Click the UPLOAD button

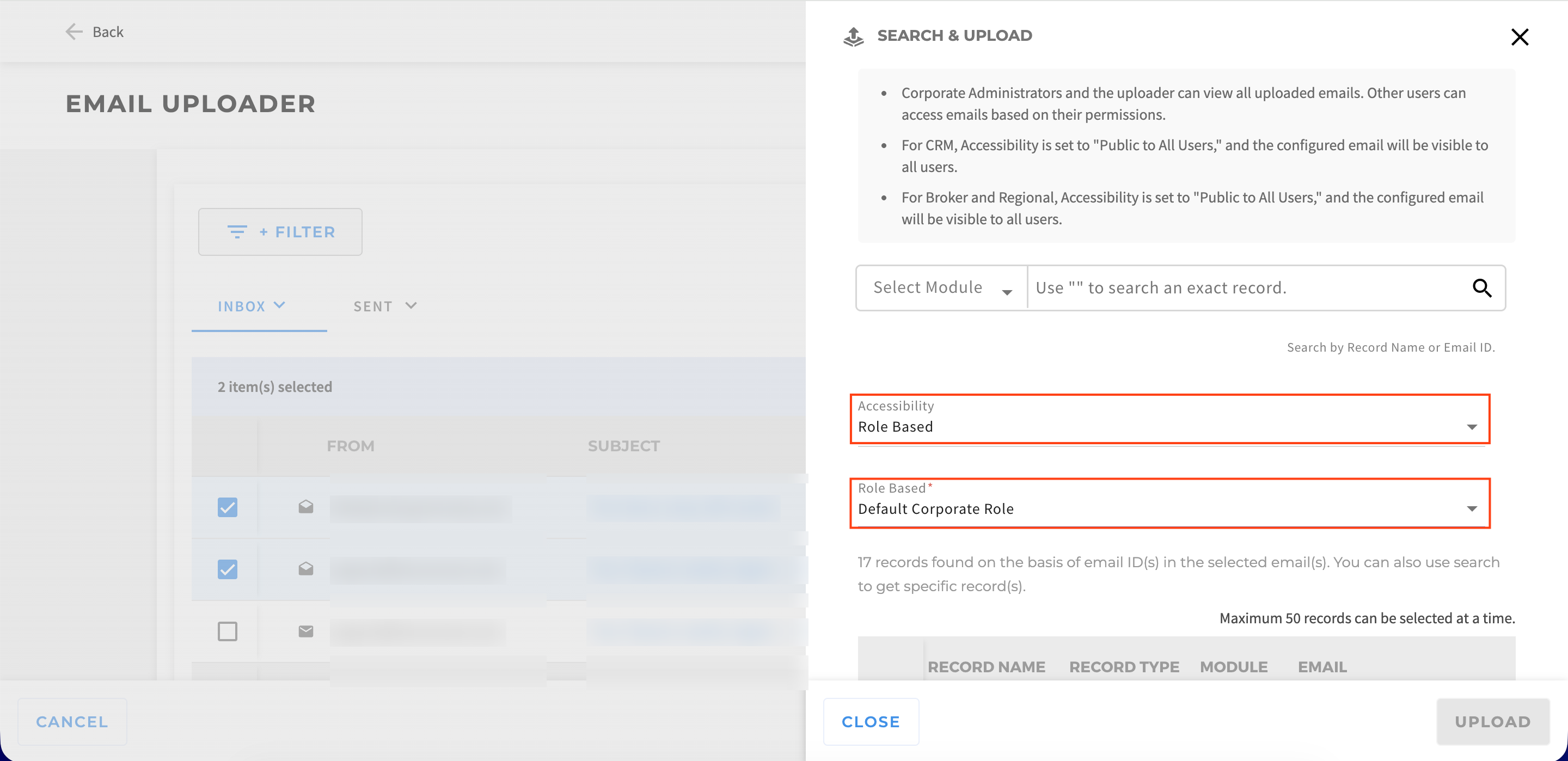[1492, 722]
